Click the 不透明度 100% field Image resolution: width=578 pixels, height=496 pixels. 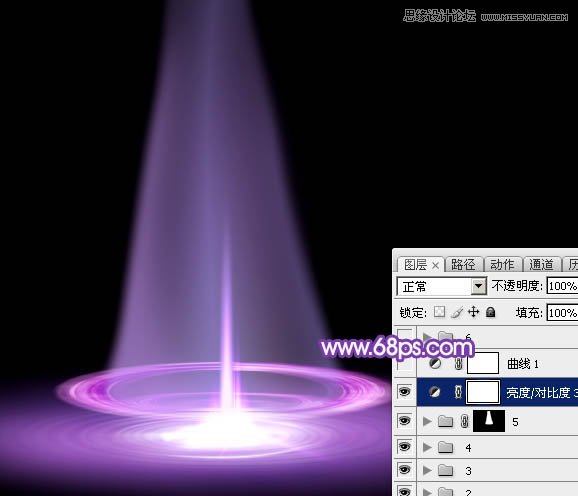pyautogui.click(x=562, y=286)
